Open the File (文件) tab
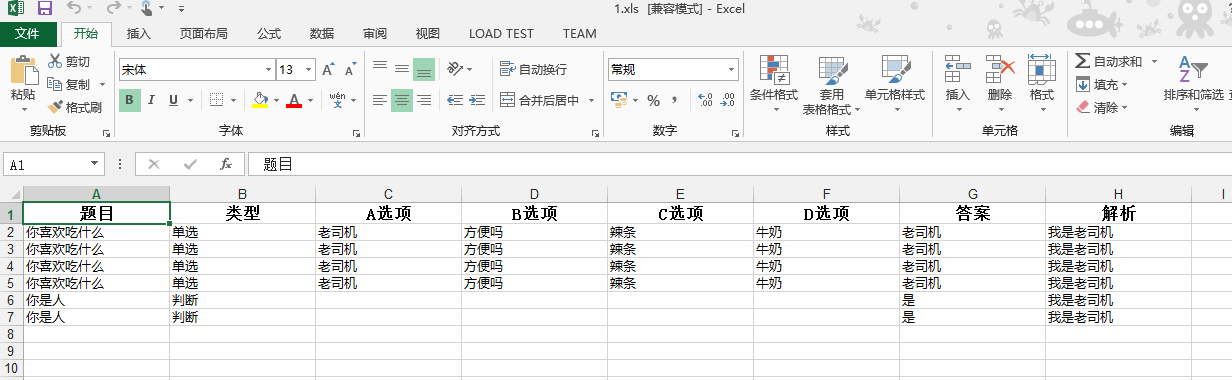1232x380 pixels. pos(27,33)
